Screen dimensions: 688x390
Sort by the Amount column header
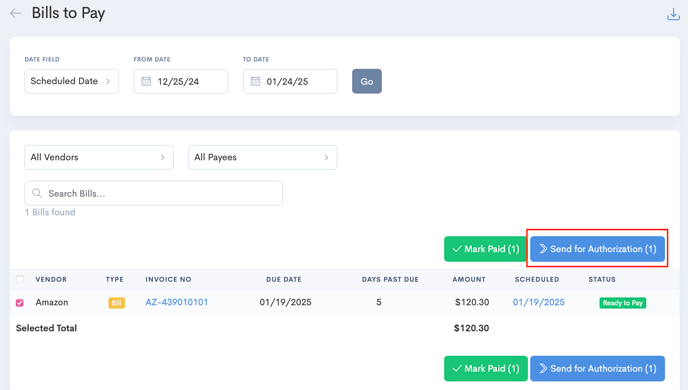pos(469,279)
